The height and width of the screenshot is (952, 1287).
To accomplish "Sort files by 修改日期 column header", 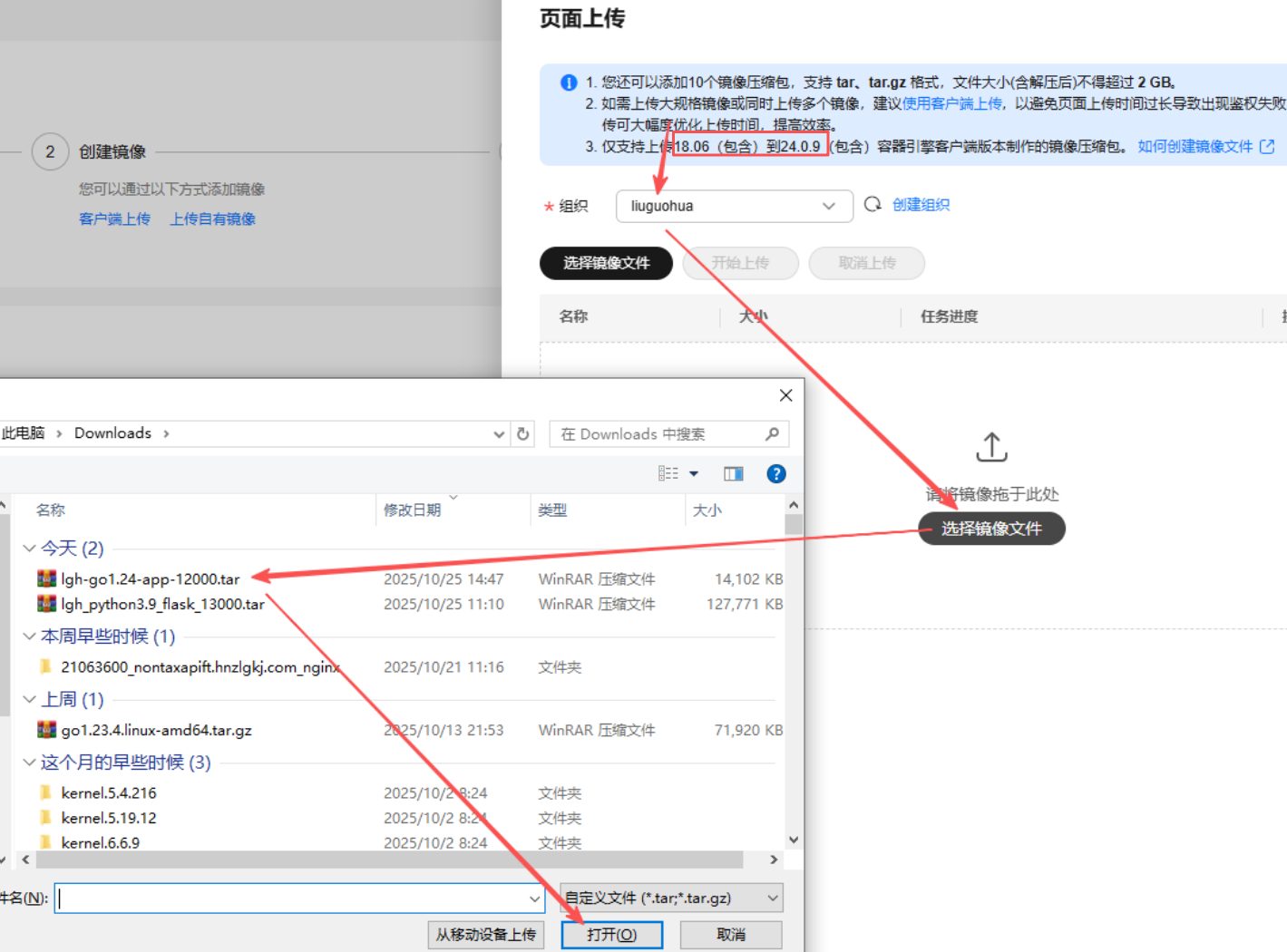I will click(x=413, y=510).
